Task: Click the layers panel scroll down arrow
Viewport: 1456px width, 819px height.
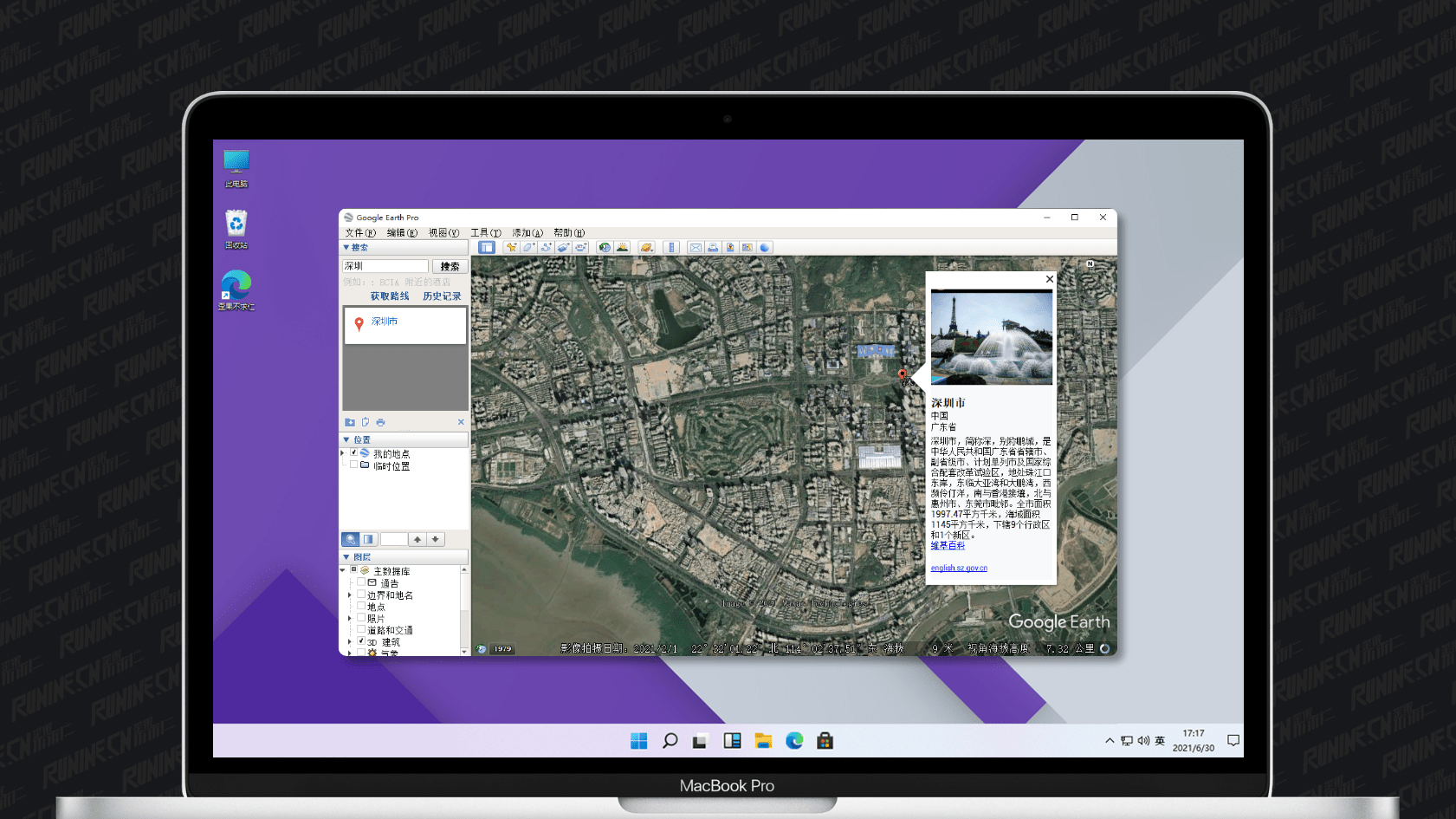Action: point(464,651)
